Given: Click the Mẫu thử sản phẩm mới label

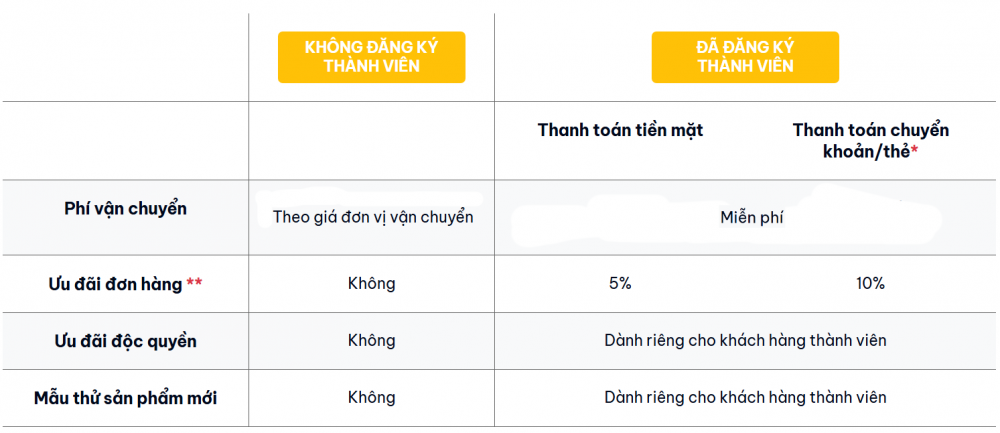Looking at the screenshot, I should [x=125, y=399].
